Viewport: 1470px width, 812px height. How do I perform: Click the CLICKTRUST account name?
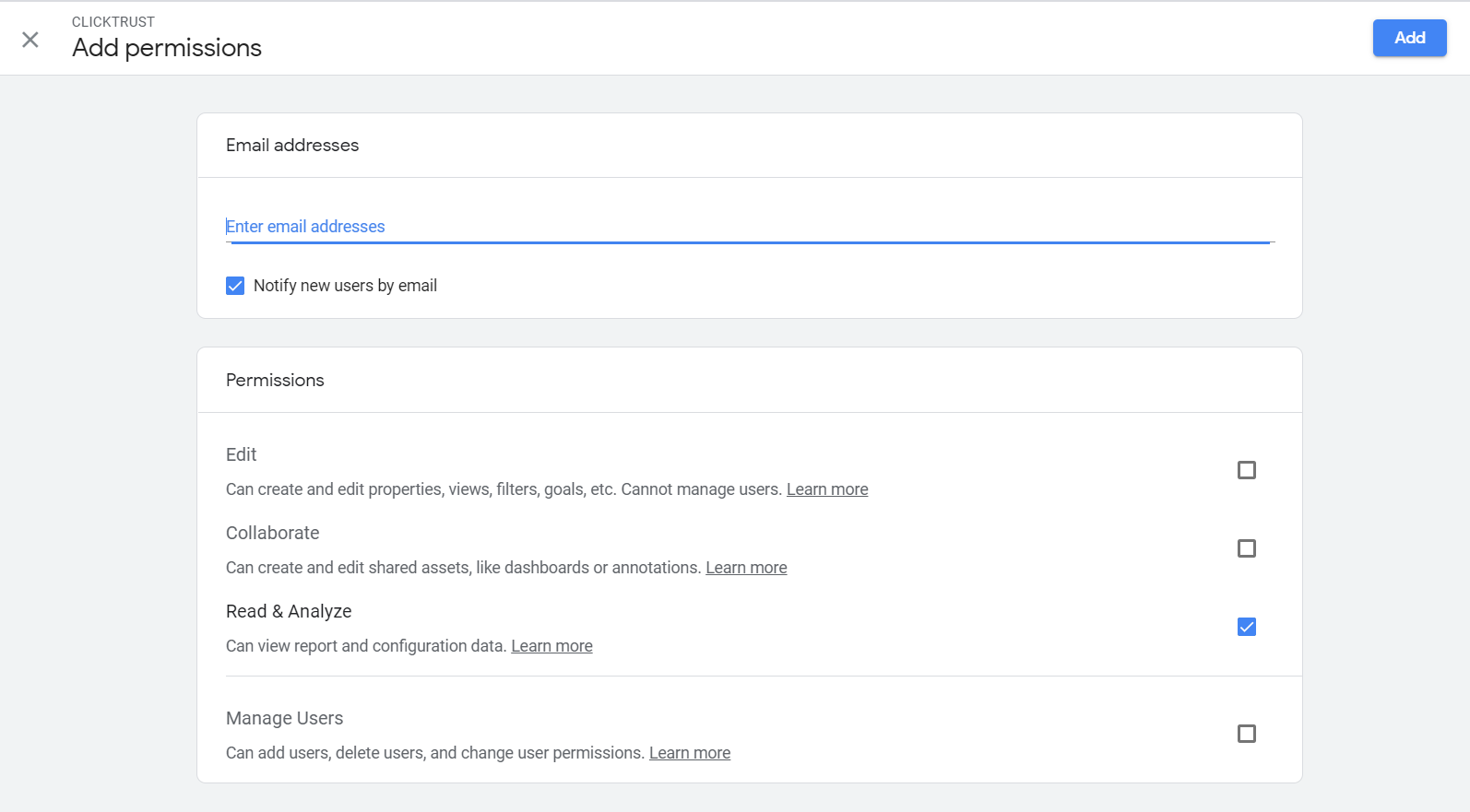coord(113,22)
